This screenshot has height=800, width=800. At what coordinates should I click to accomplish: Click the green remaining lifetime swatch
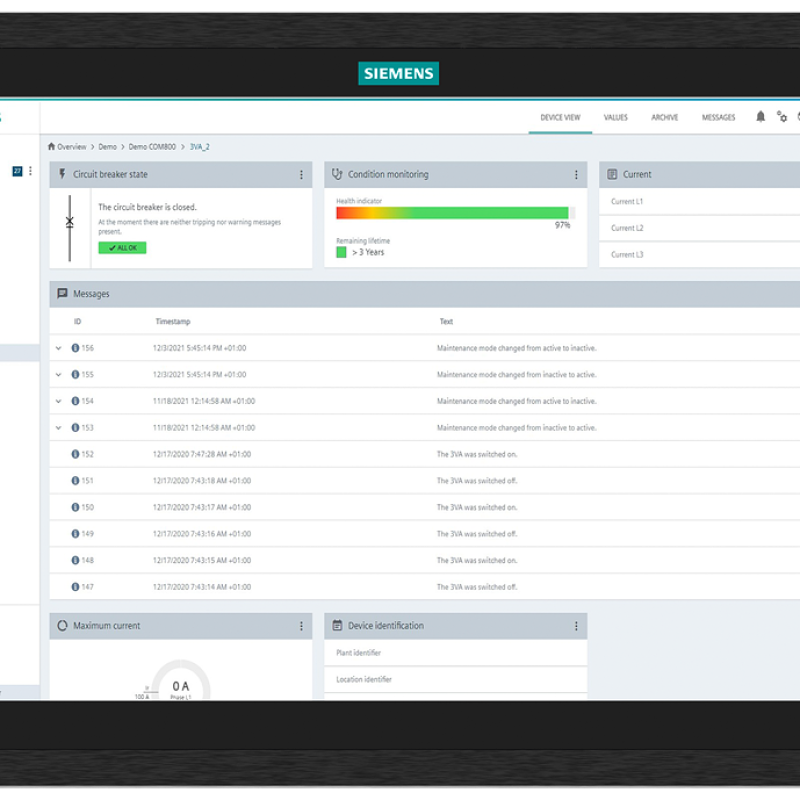tap(341, 252)
